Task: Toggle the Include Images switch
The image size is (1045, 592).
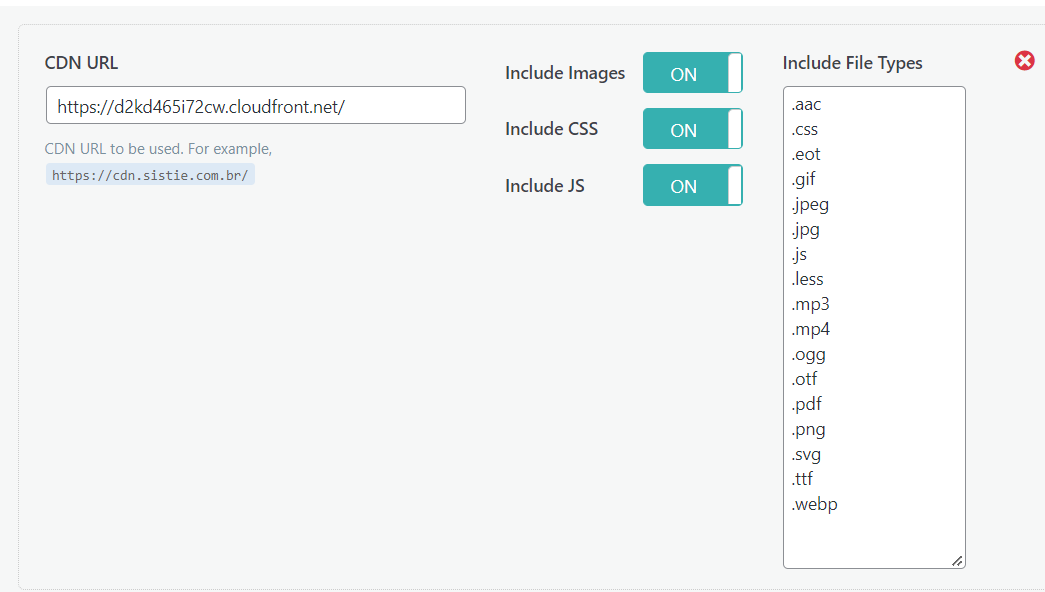Action: pos(692,73)
